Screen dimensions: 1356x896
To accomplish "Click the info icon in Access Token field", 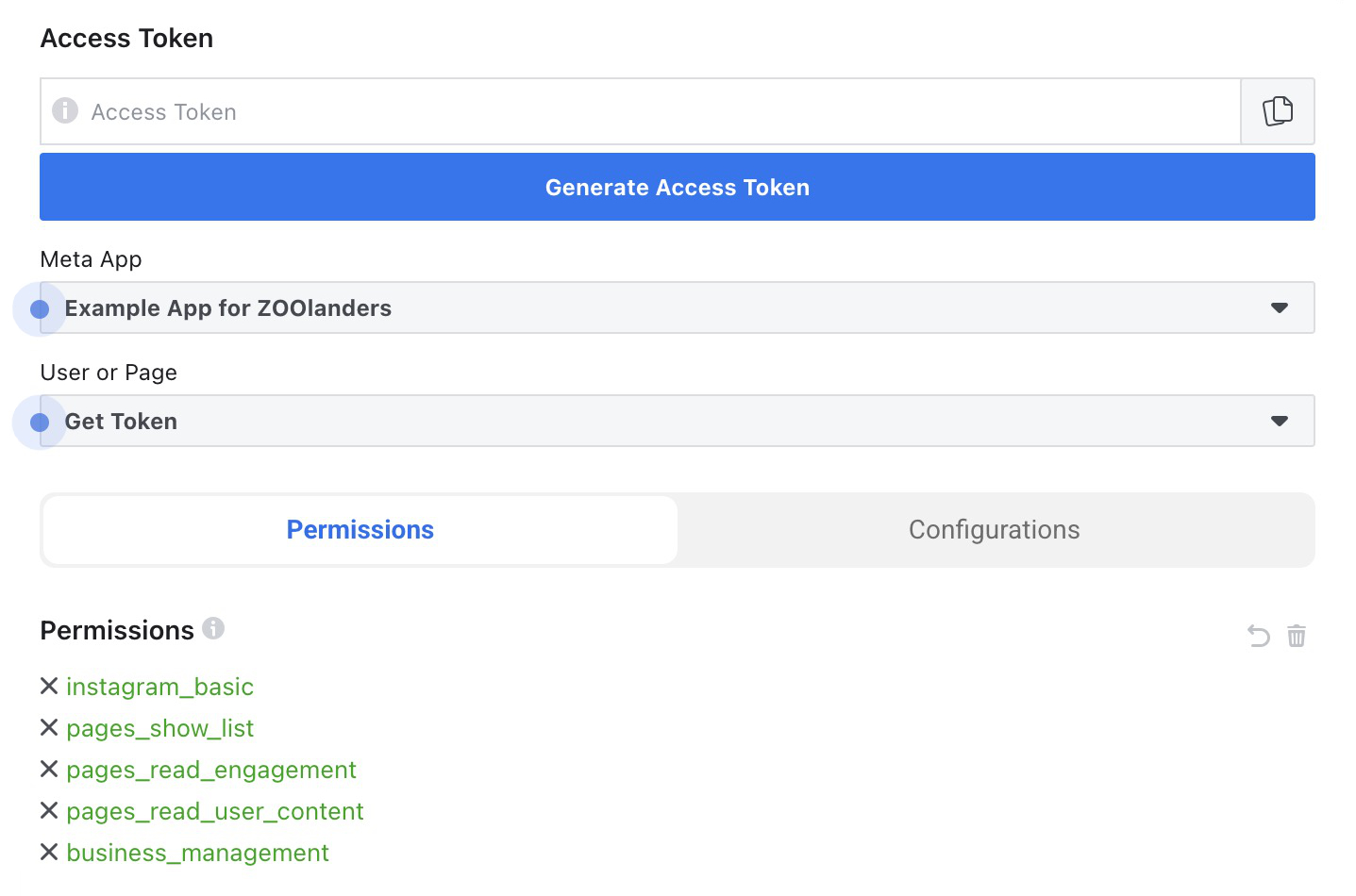I will point(65,110).
